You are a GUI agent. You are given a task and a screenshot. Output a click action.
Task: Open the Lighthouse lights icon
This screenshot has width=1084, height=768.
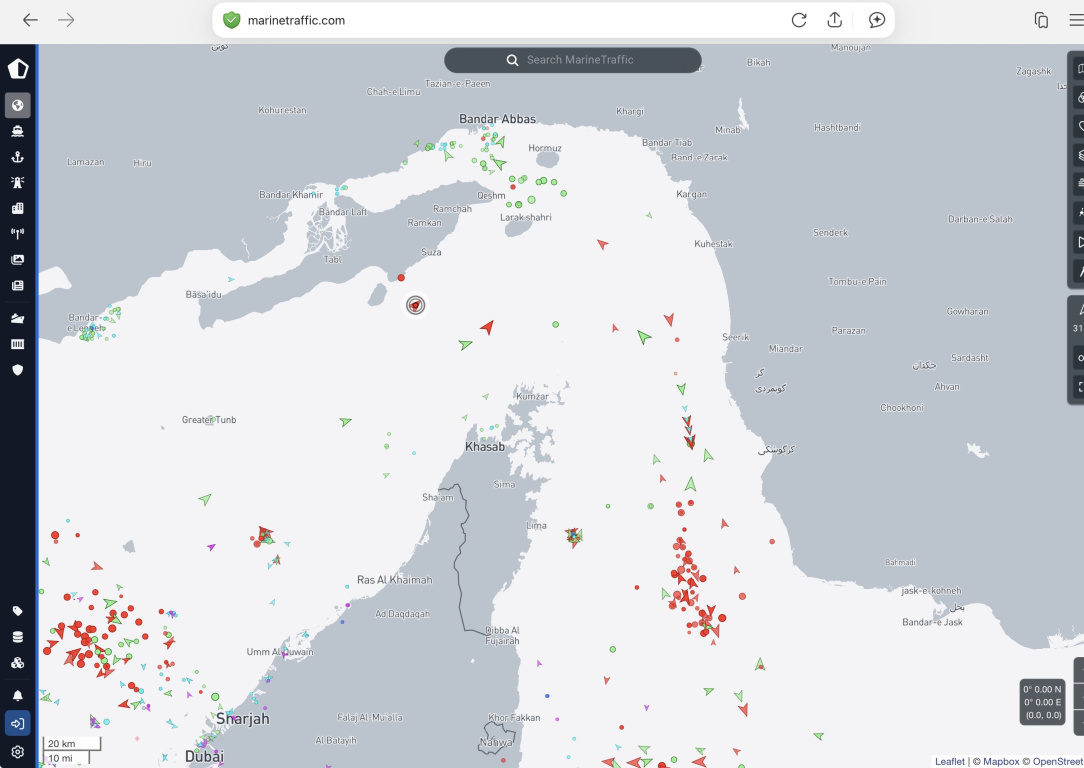point(18,182)
